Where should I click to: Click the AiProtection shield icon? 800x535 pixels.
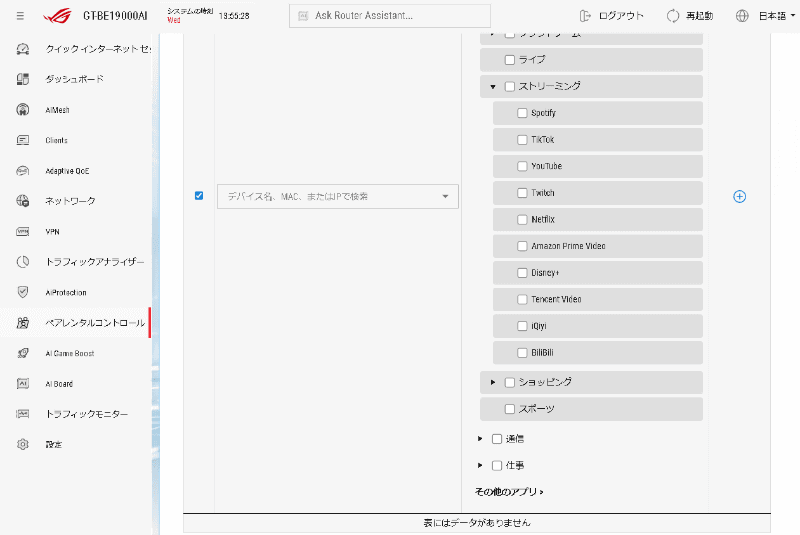pyautogui.click(x=22, y=292)
